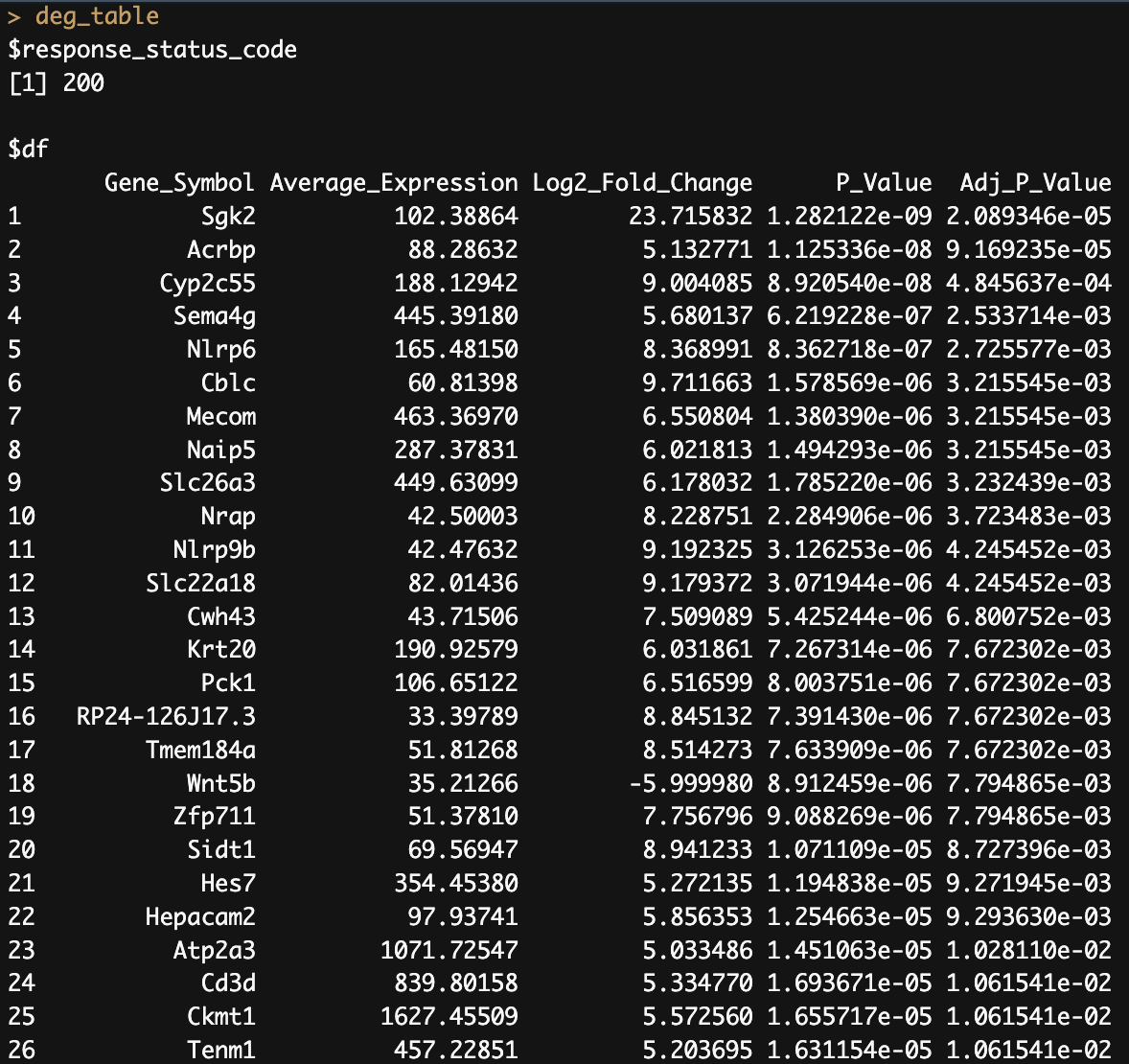Click fold change value 9.004085
This screenshot has width=1129, height=1064.
coord(698,283)
